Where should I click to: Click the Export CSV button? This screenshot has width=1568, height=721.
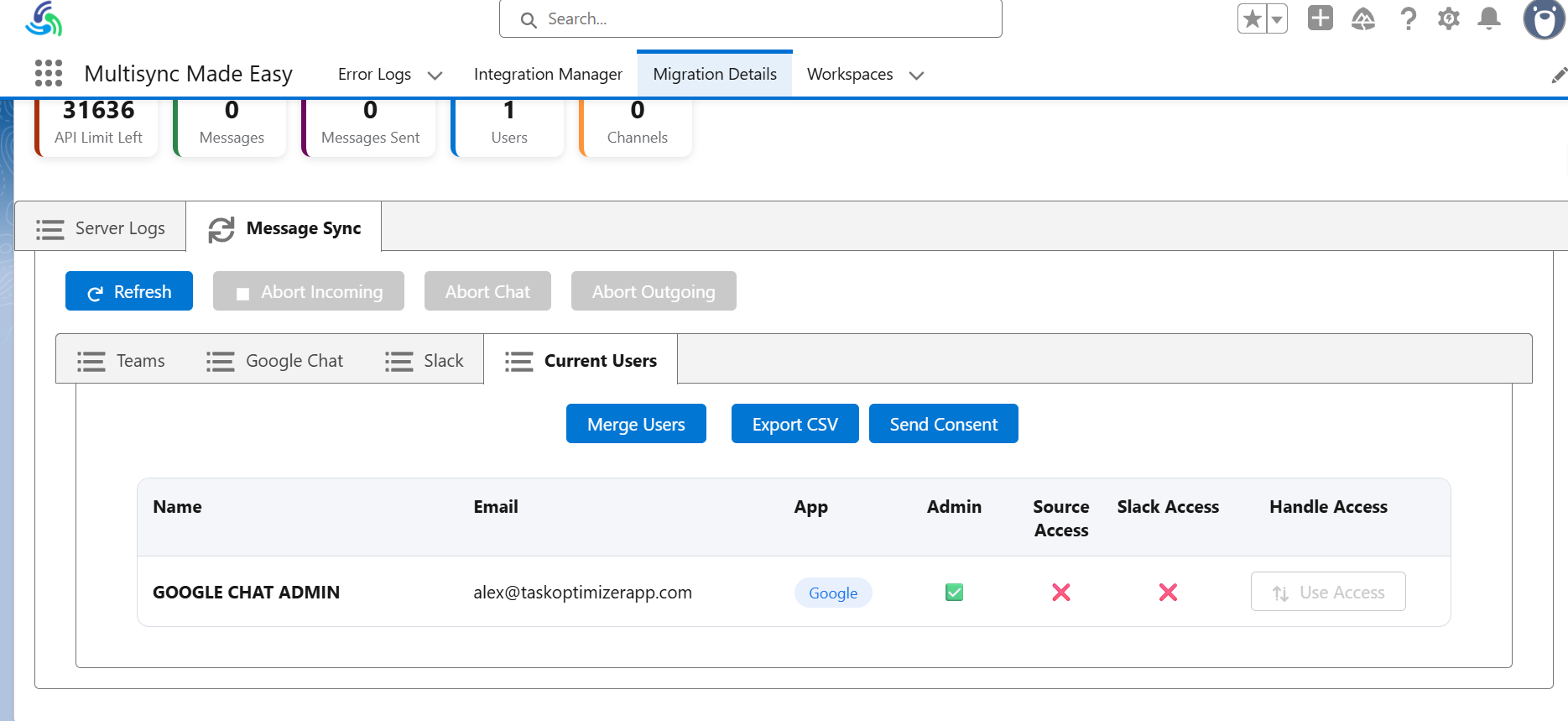(x=795, y=424)
